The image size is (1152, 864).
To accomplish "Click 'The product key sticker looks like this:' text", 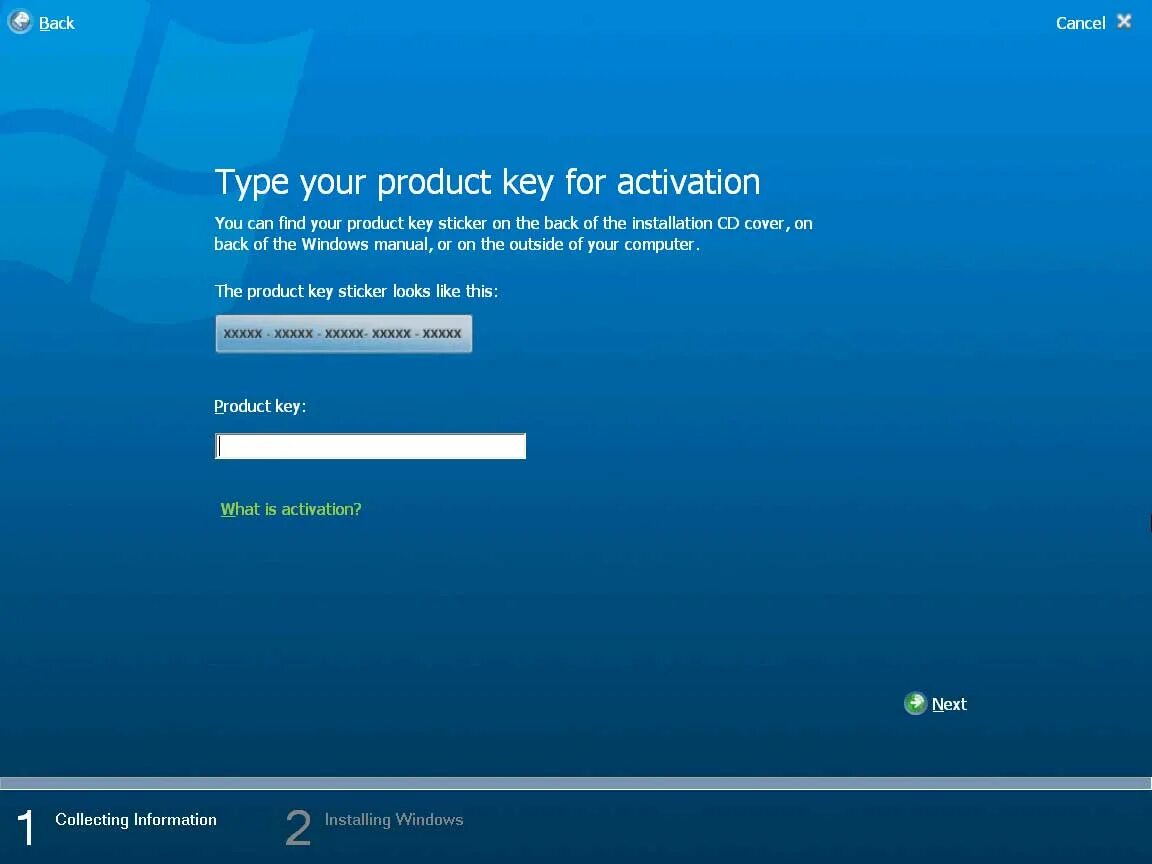I will coord(356,291).
